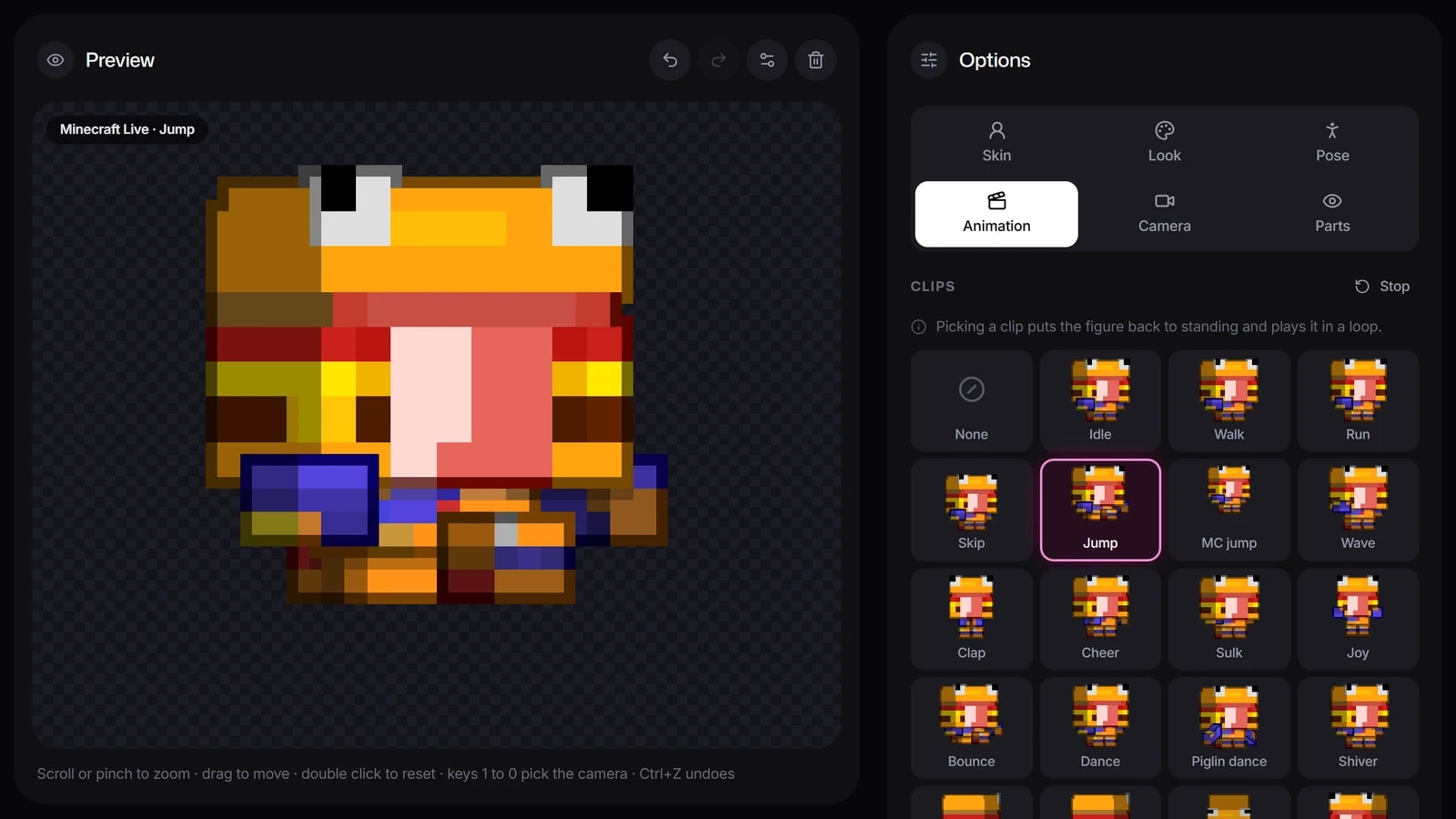This screenshot has width=1456, height=819.
Task: Switch to the Camera tab
Action: 1164,214
